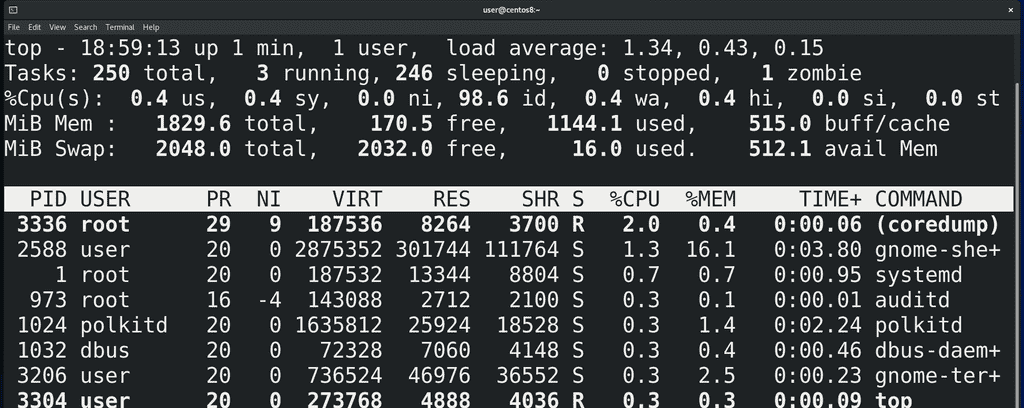Click the load average value 1.34

point(647,48)
